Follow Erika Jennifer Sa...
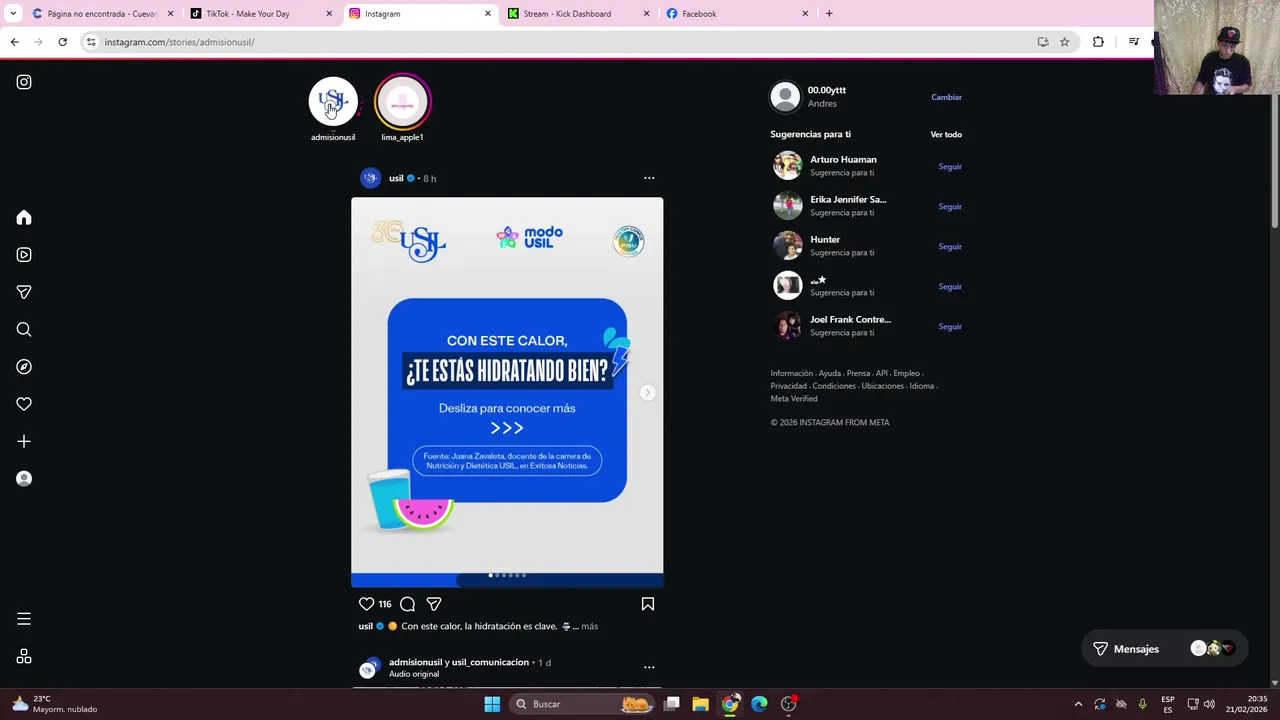Image resolution: width=1280 pixels, height=720 pixels. tap(950, 207)
